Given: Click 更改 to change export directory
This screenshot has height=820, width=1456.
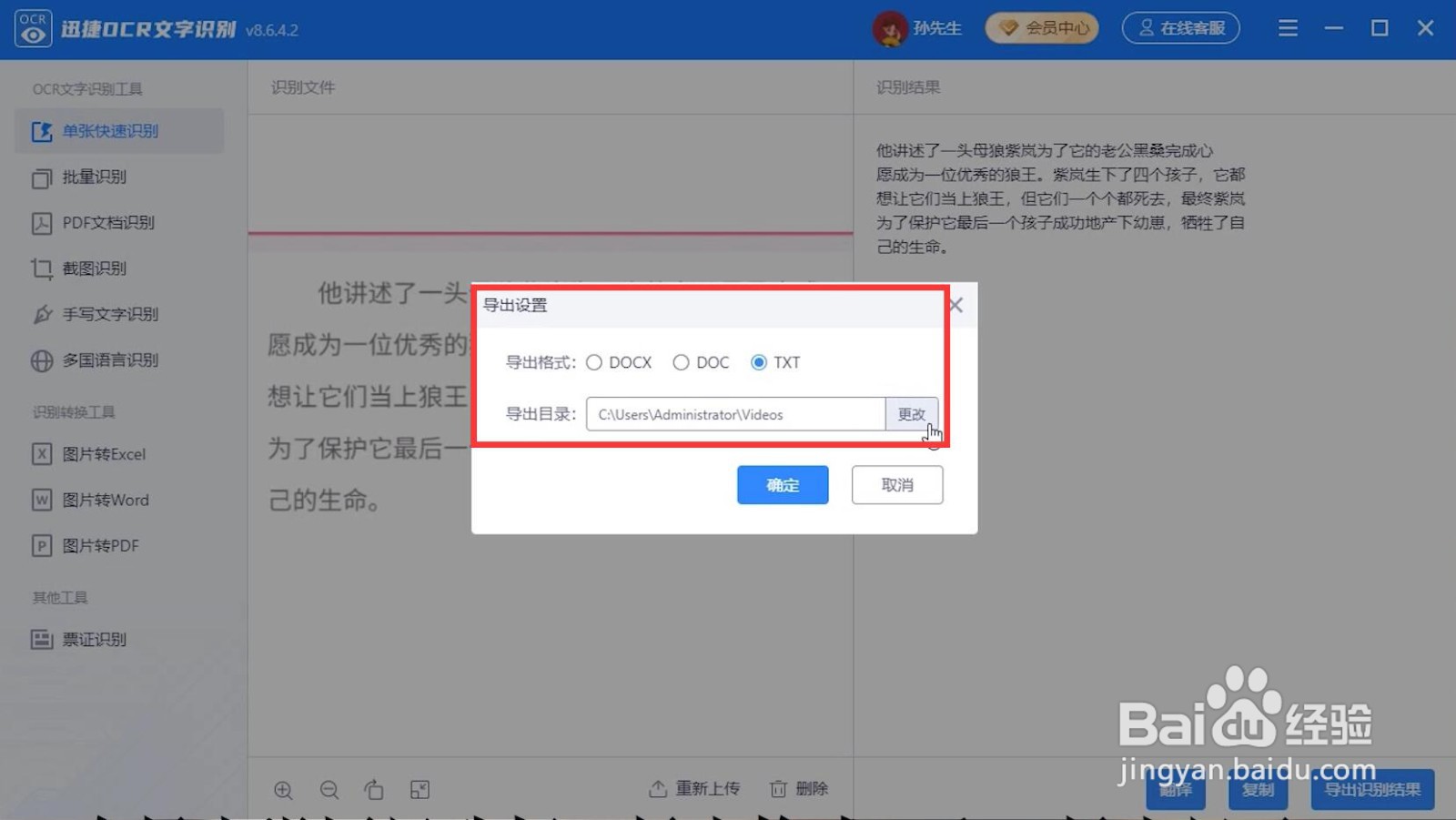Looking at the screenshot, I should [912, 414].
